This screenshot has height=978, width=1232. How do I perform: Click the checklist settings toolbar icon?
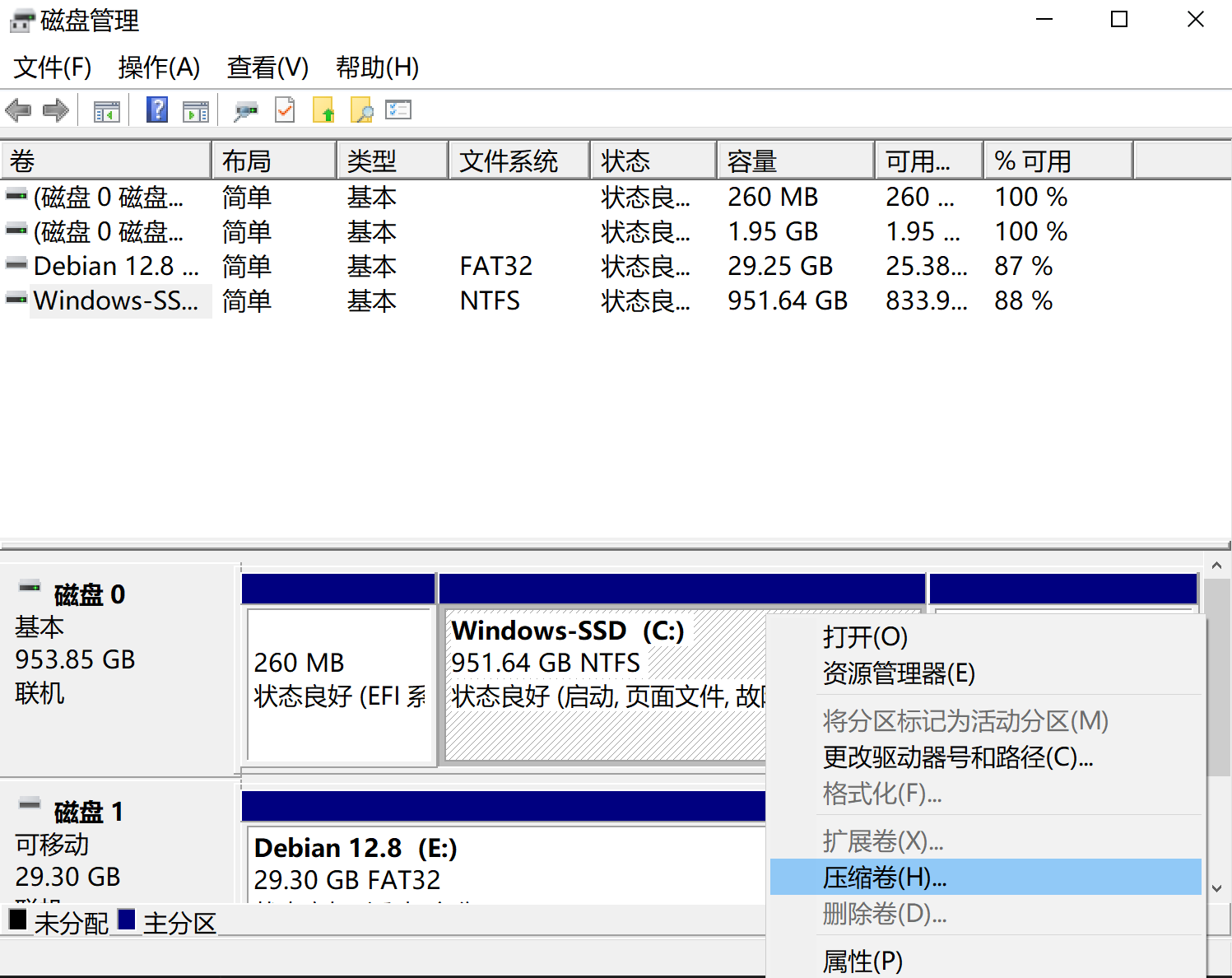[x=398, y=109]
